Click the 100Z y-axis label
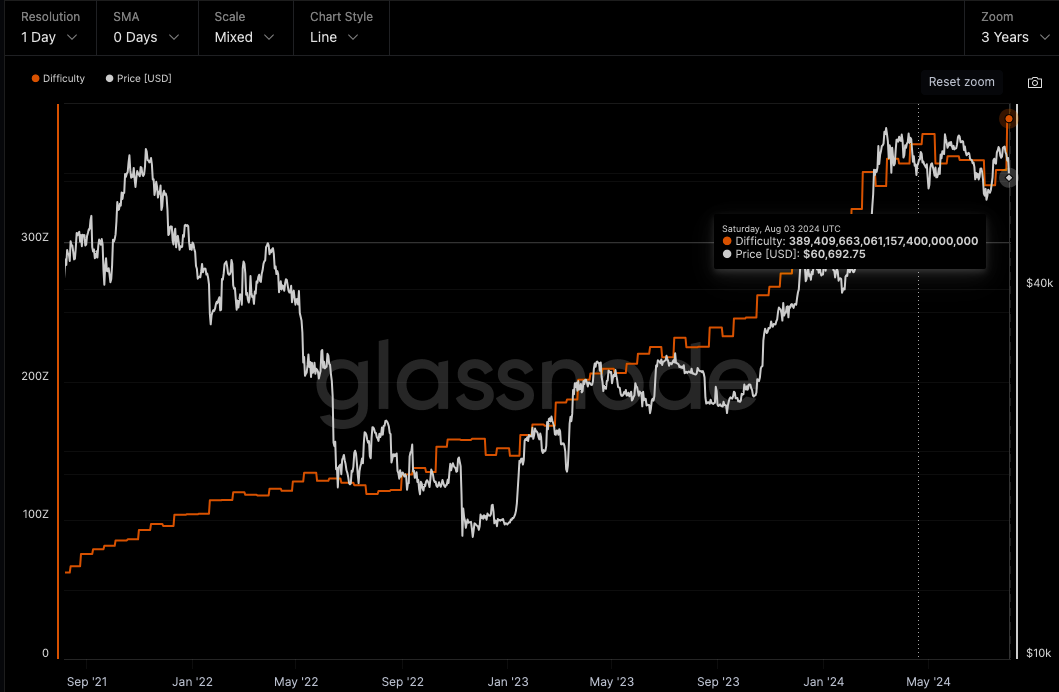 click(35, 514)
